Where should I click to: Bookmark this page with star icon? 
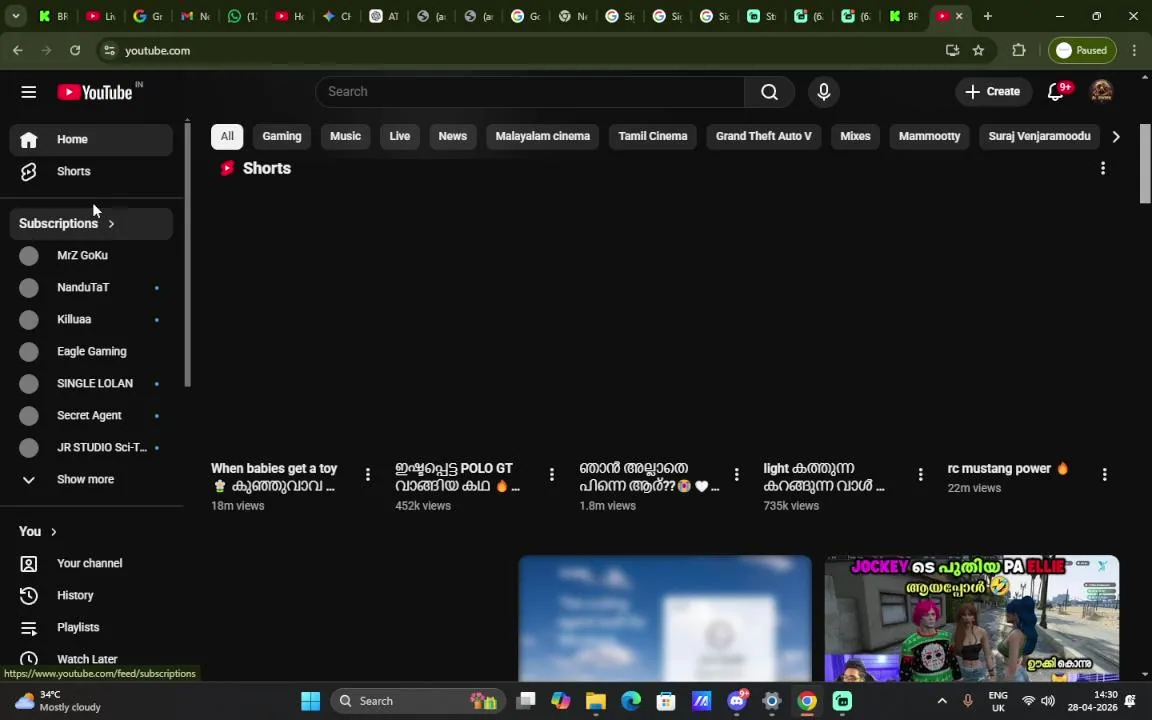pyautogui.click(x=978, y=50)
